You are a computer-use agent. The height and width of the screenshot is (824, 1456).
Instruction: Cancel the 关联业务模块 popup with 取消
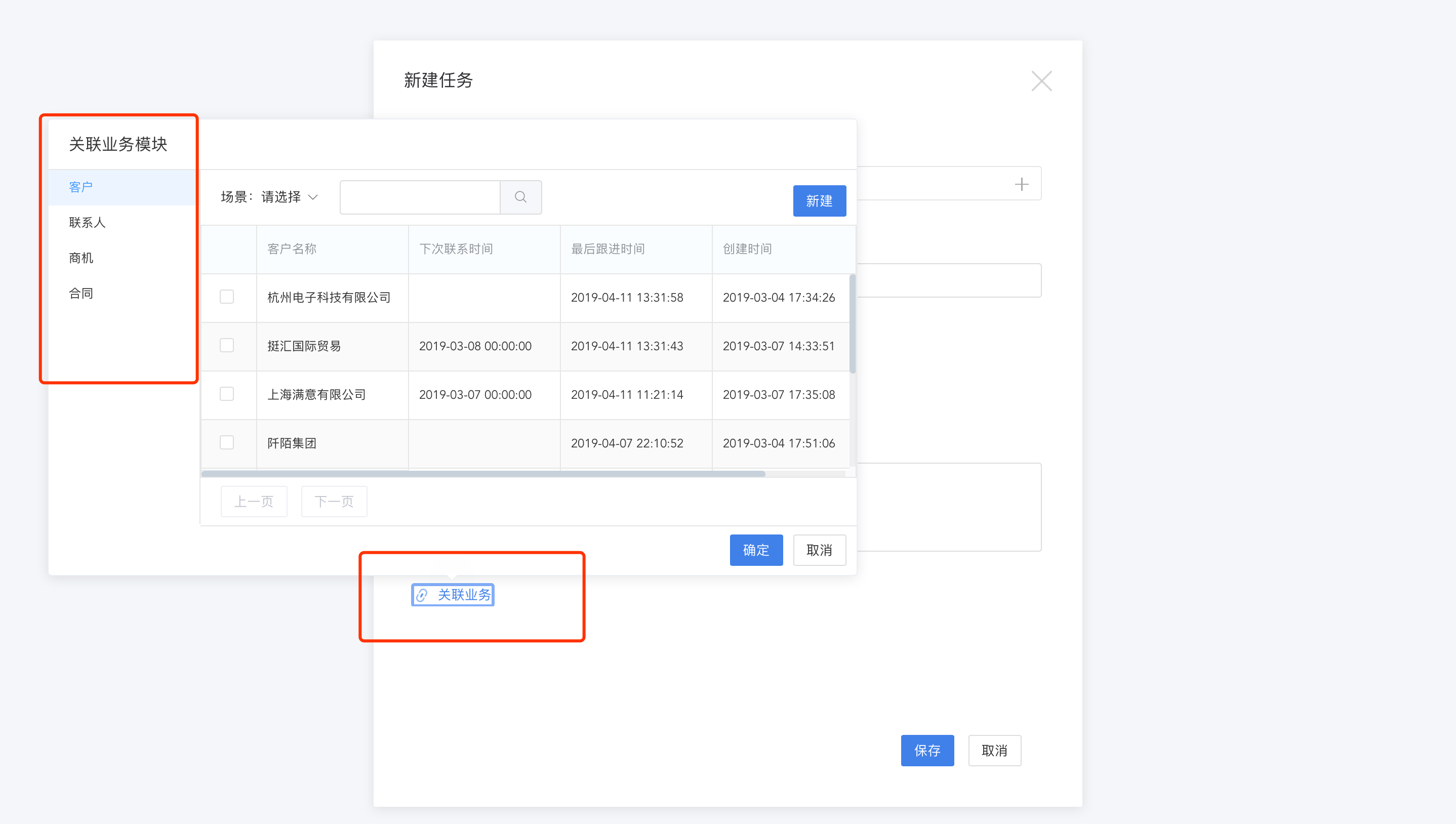tap(820, 550)
